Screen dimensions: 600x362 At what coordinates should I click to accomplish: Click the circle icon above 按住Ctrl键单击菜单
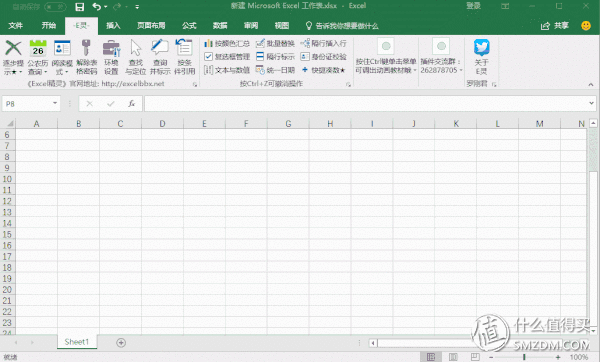386,46
